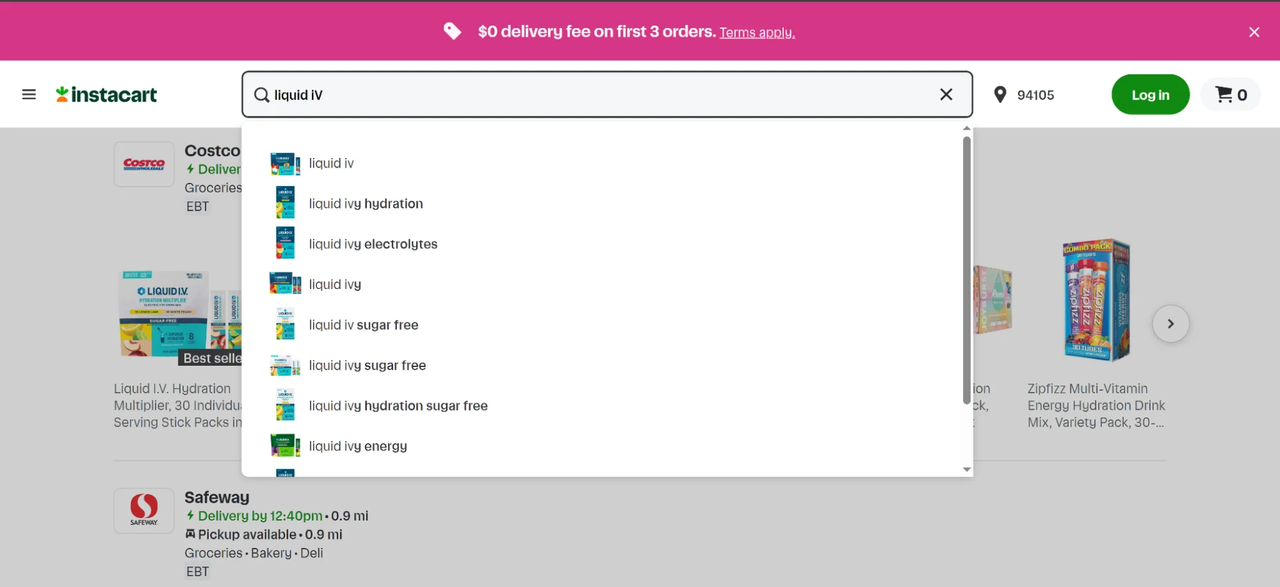The image size is (1280, 587).
Task: Open the hamburger navigation menu
Action: (29, 94)
